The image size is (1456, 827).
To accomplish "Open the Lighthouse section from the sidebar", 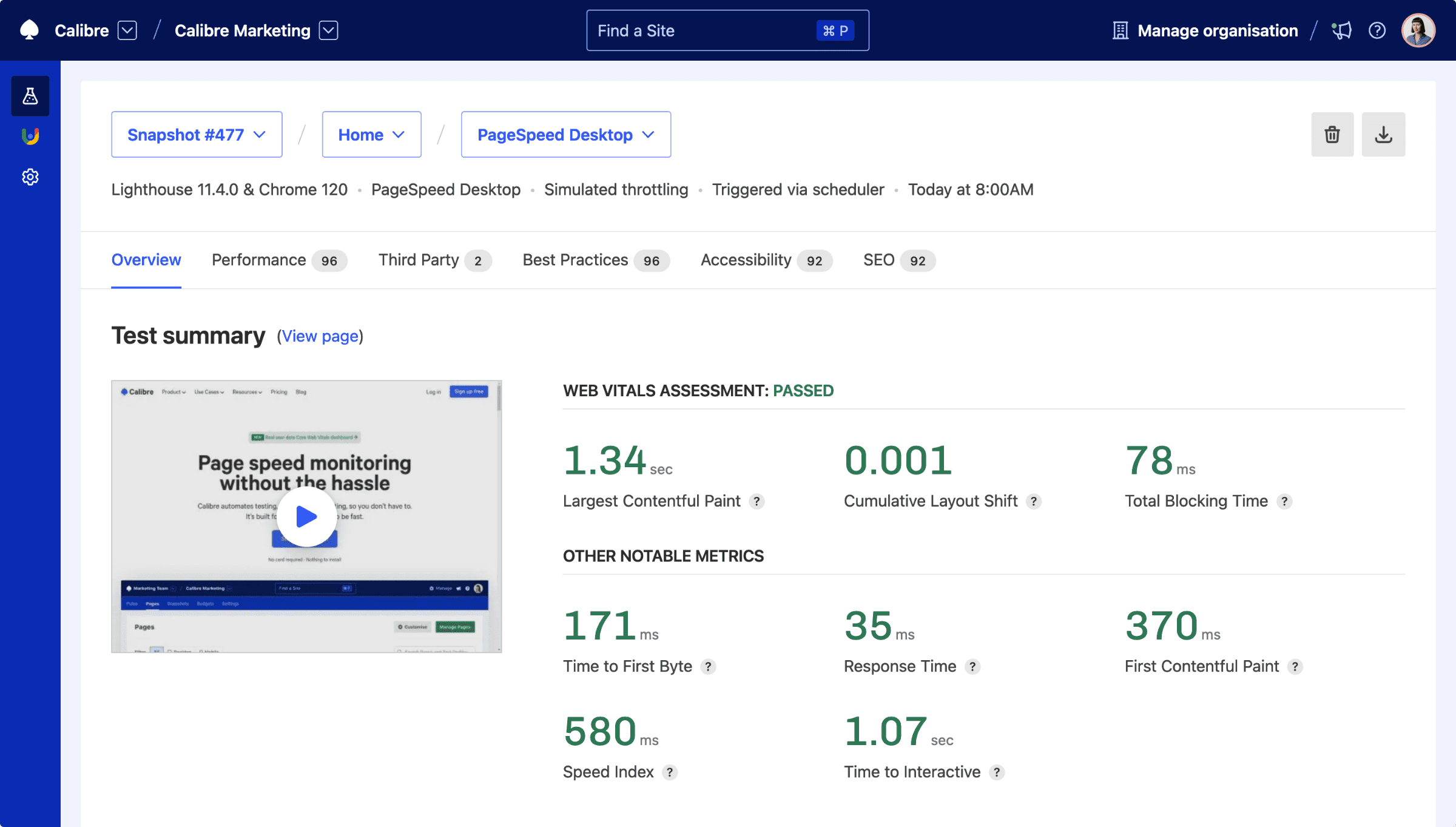I will point(30,136).
